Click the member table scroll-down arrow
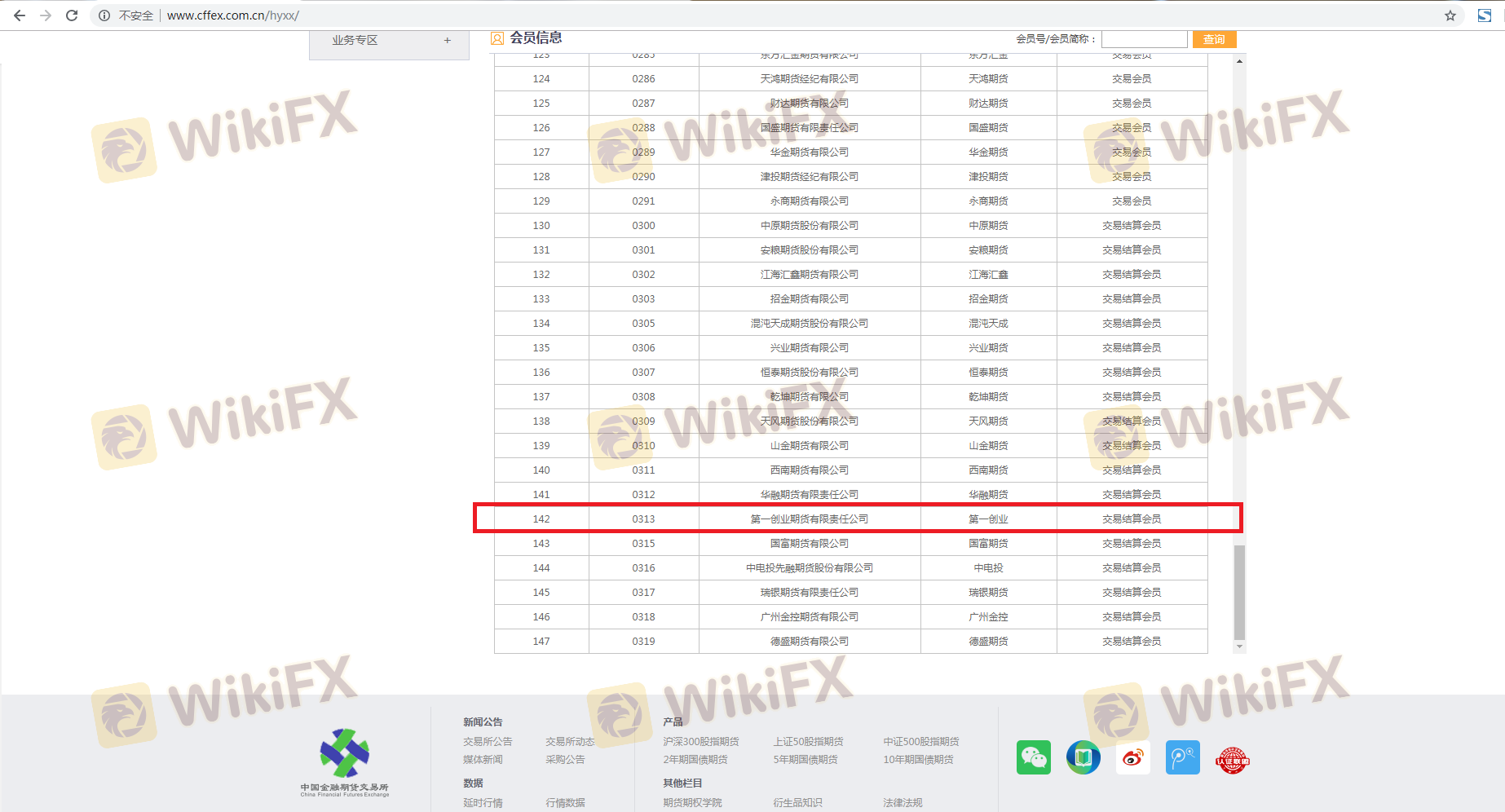 (1239, 647)
